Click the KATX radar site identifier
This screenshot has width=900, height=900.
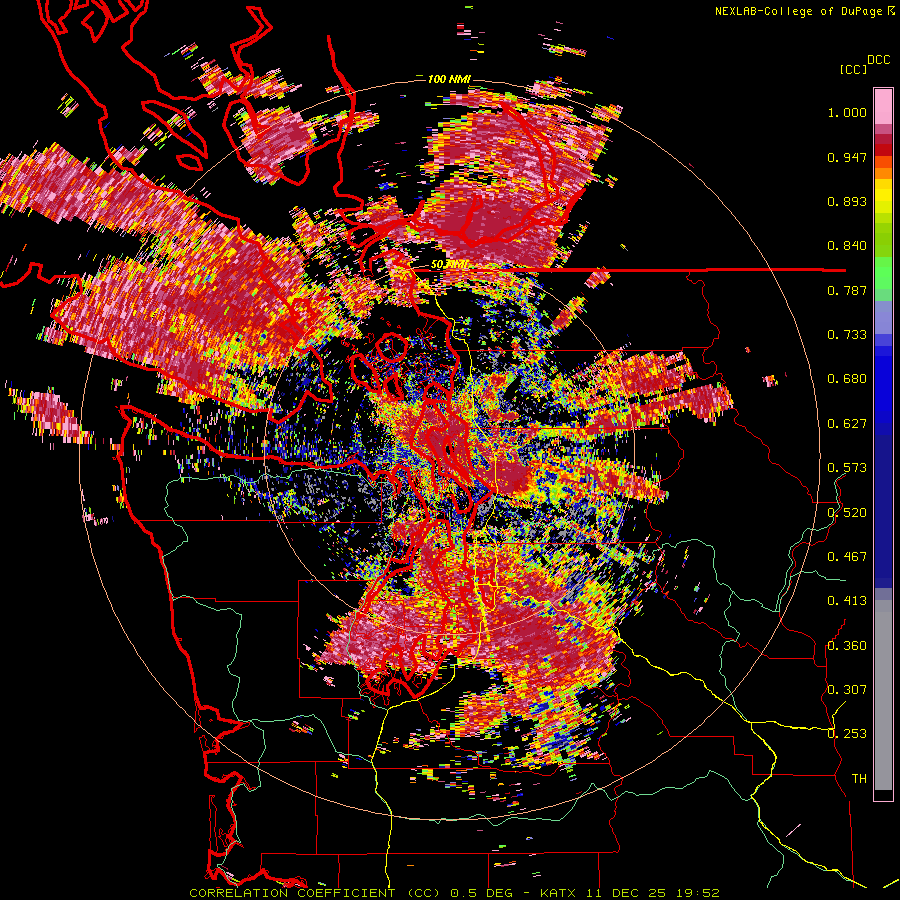pyautogui.click(x=560, y=893)
